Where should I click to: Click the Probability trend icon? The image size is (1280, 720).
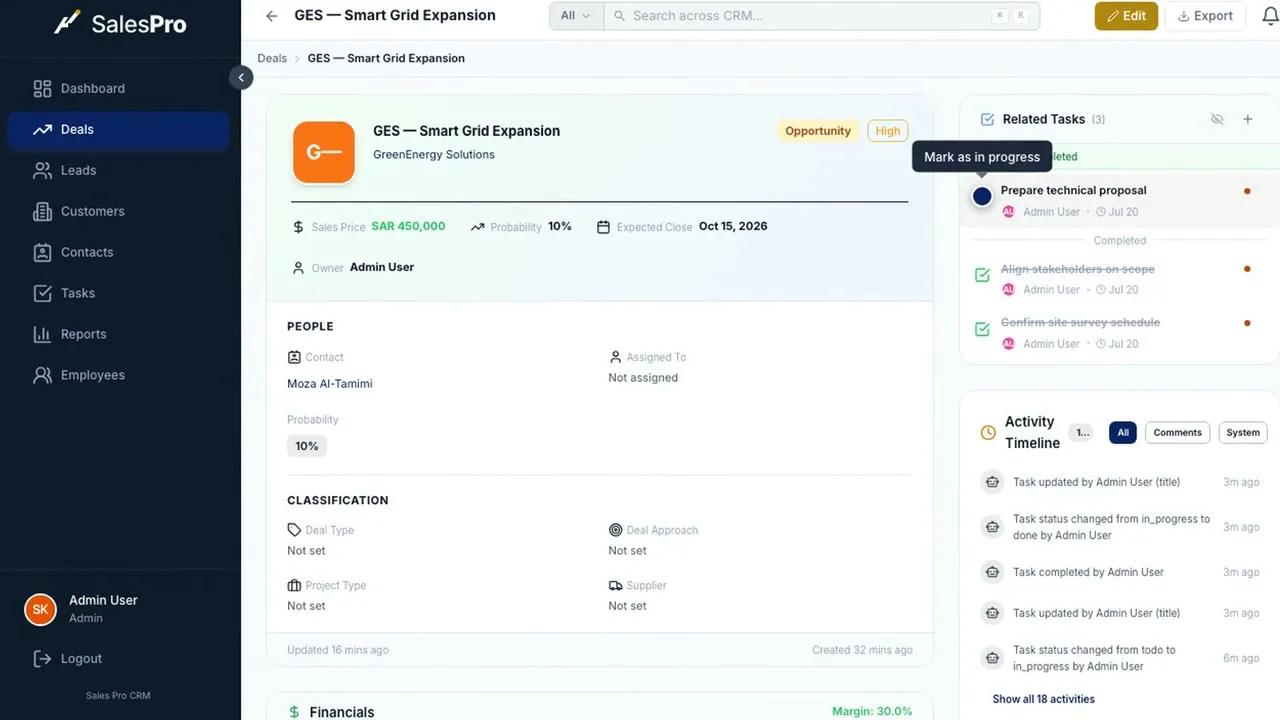tap(478, 227)
